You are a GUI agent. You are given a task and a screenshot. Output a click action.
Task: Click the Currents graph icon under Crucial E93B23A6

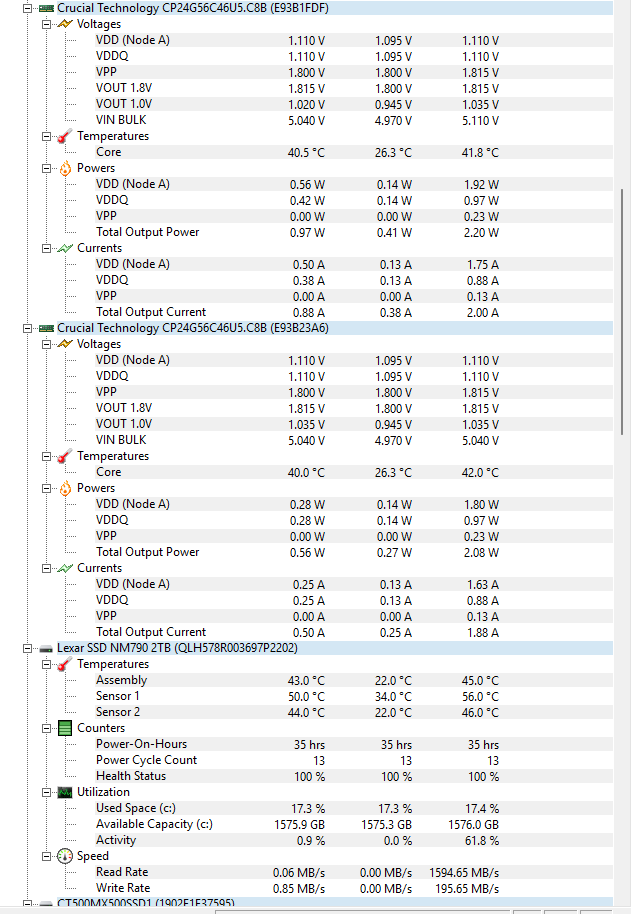pos(65,568)
